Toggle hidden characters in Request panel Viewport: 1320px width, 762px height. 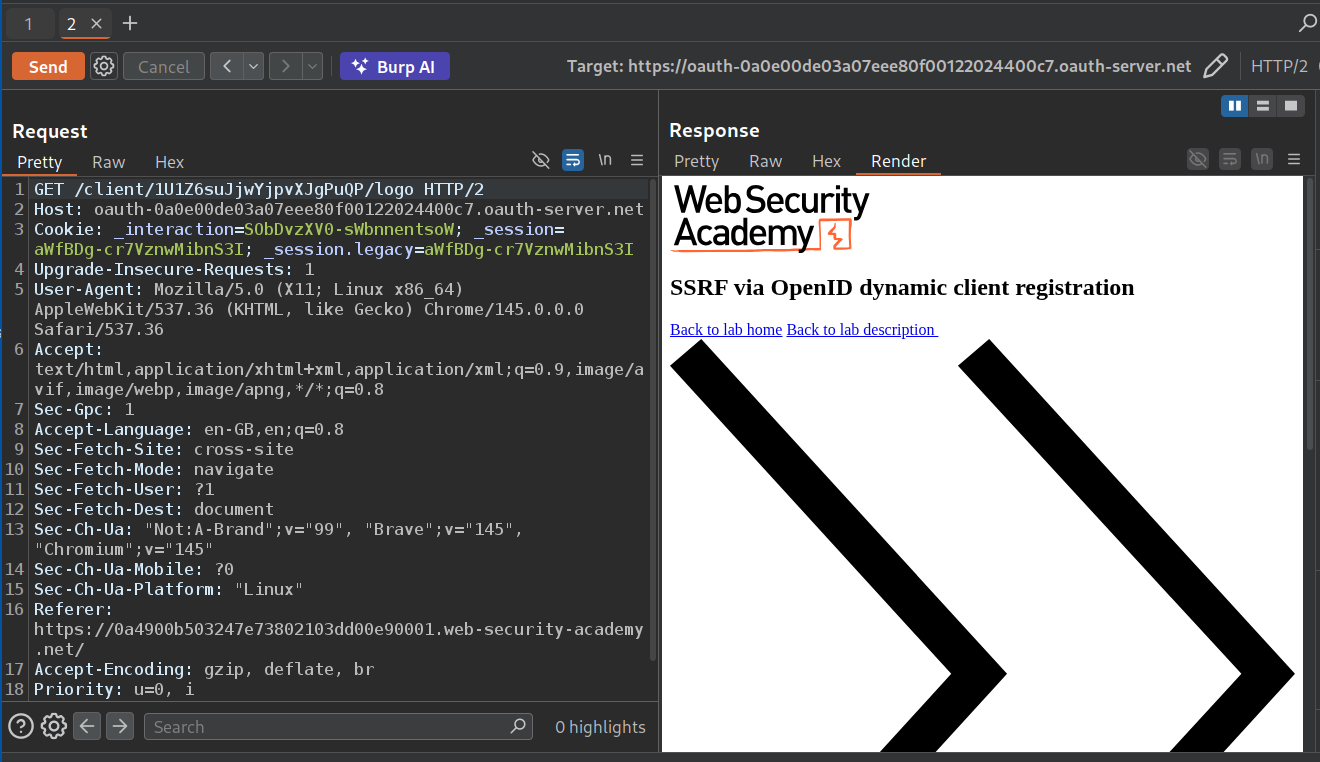click(x=541, y=160)
